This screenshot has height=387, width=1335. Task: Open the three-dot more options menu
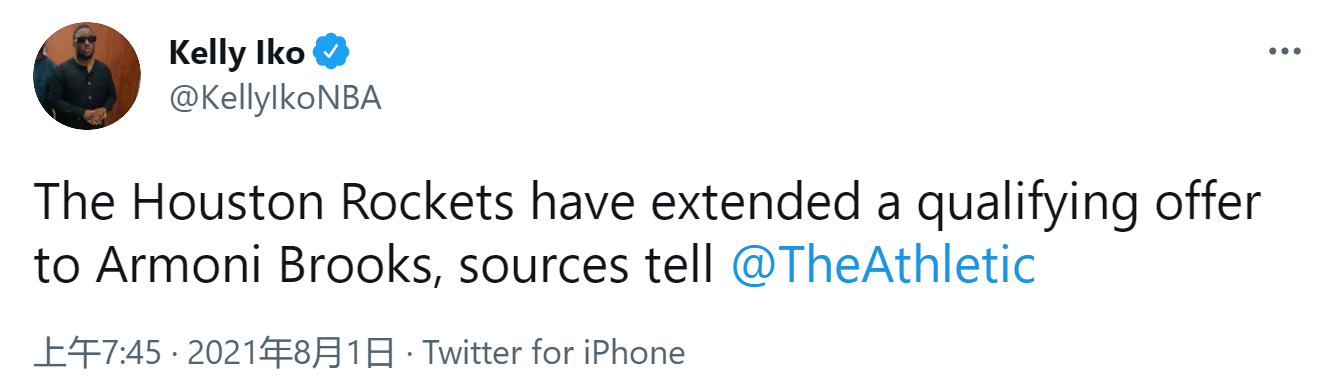pyautogui.click(x=1284, y=51)
